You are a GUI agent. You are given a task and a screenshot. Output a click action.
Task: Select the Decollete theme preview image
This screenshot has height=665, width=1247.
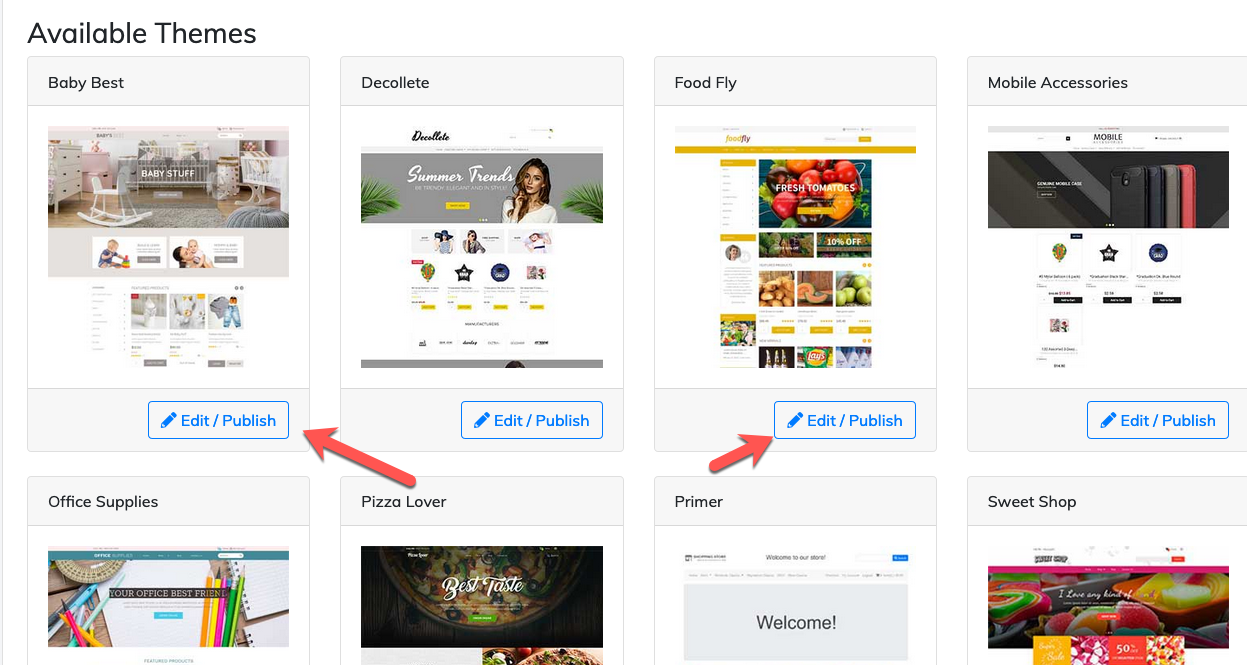coord(482,247)
